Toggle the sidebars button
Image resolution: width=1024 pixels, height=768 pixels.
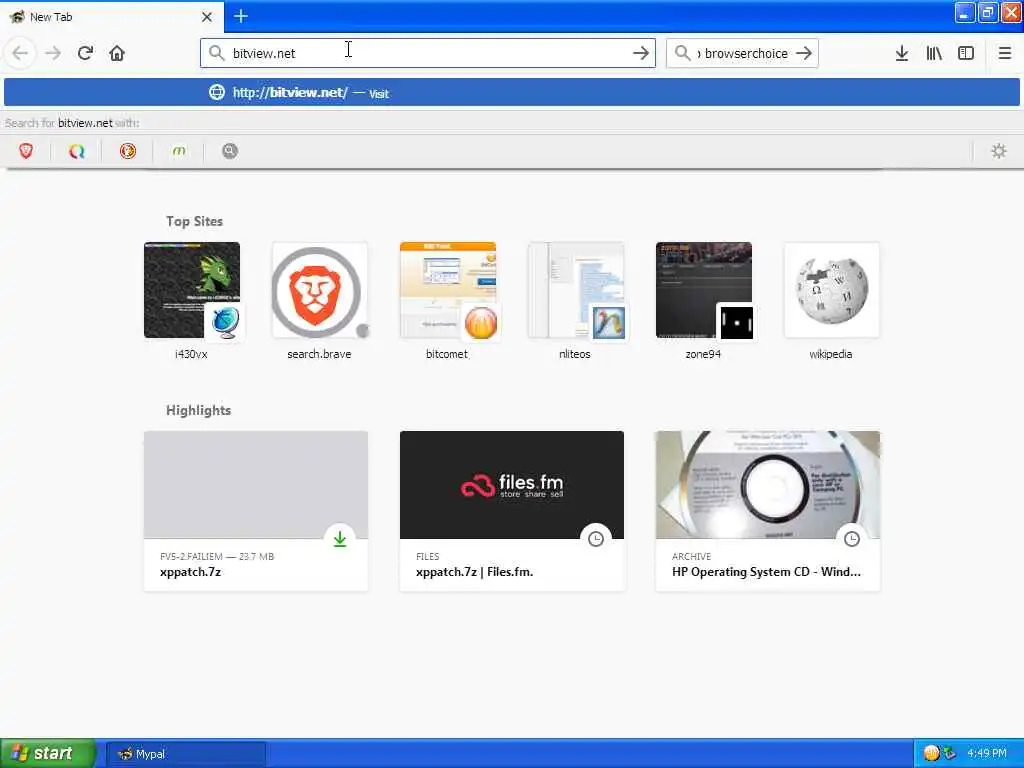coord(966,53)
